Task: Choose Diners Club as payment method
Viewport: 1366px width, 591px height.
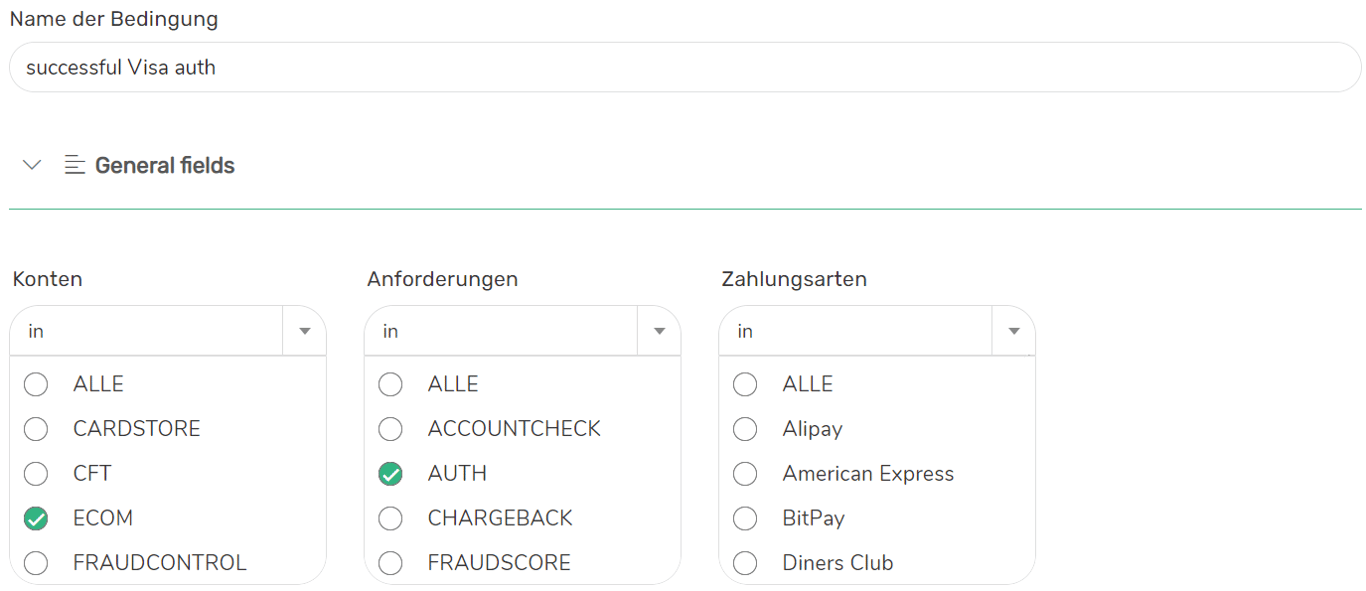Action: click(x=745, y=563)
